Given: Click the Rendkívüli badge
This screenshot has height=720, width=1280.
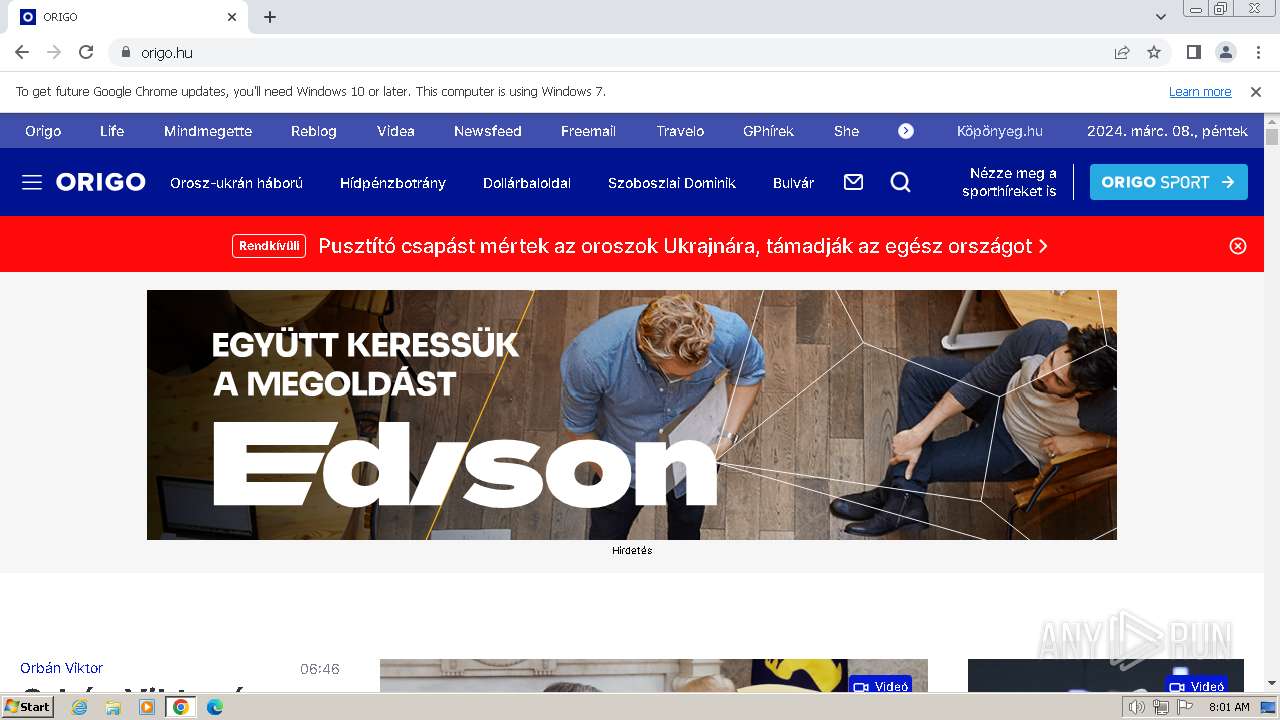Looking at the screenshot, I should pyautogui.click(x=269, y=246).
